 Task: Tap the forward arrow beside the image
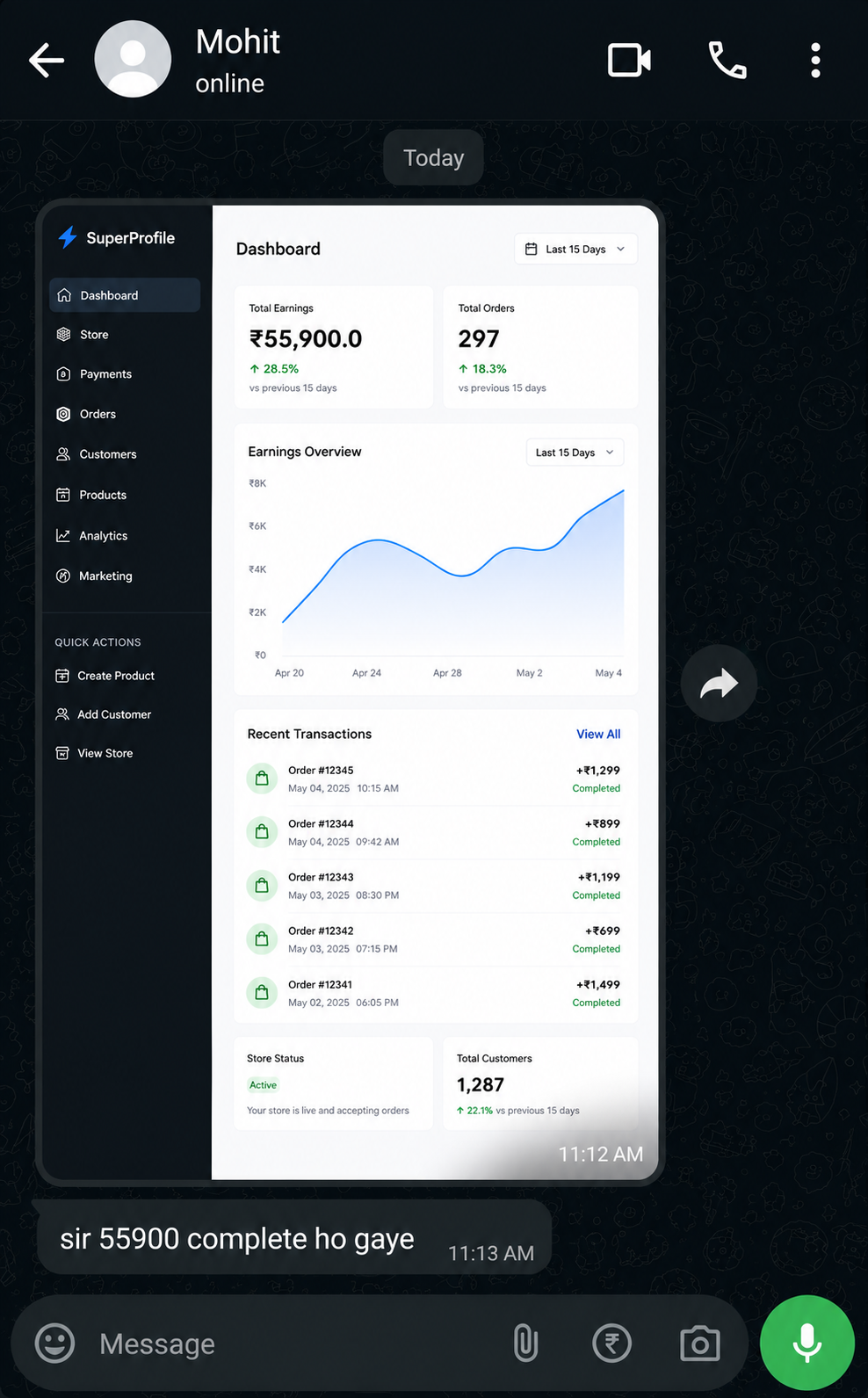coord(719,684)
